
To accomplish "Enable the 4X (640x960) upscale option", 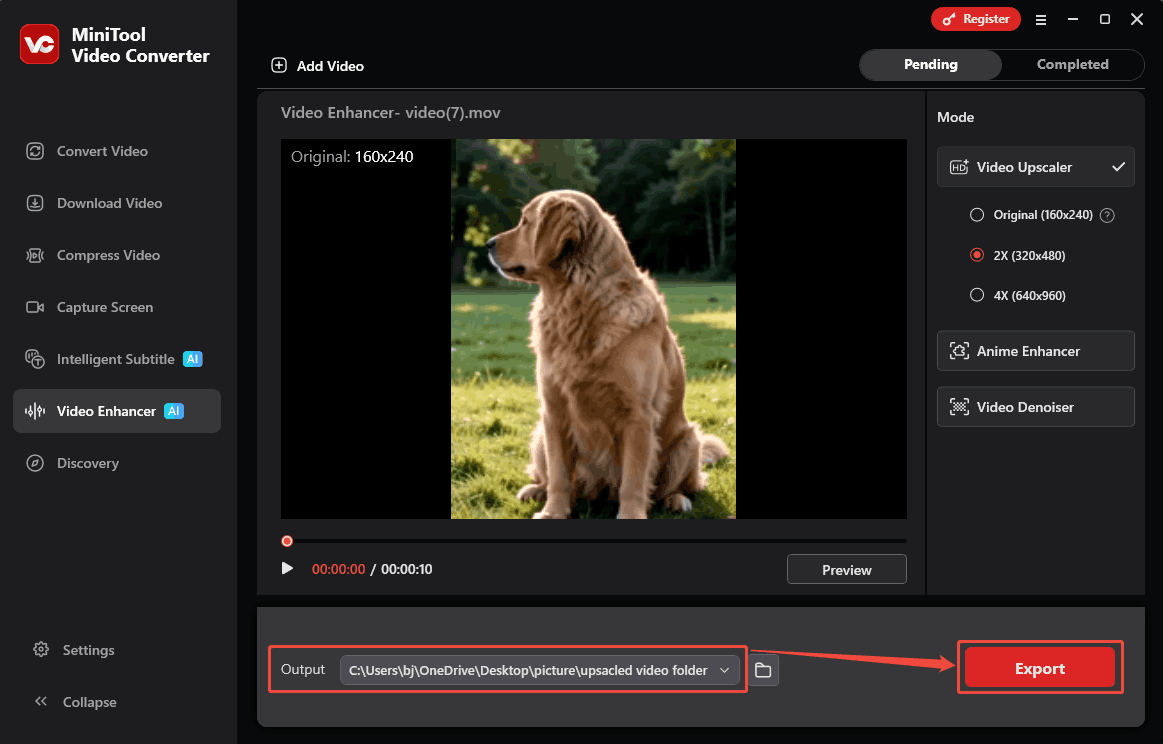I will [x=977, y=295].
